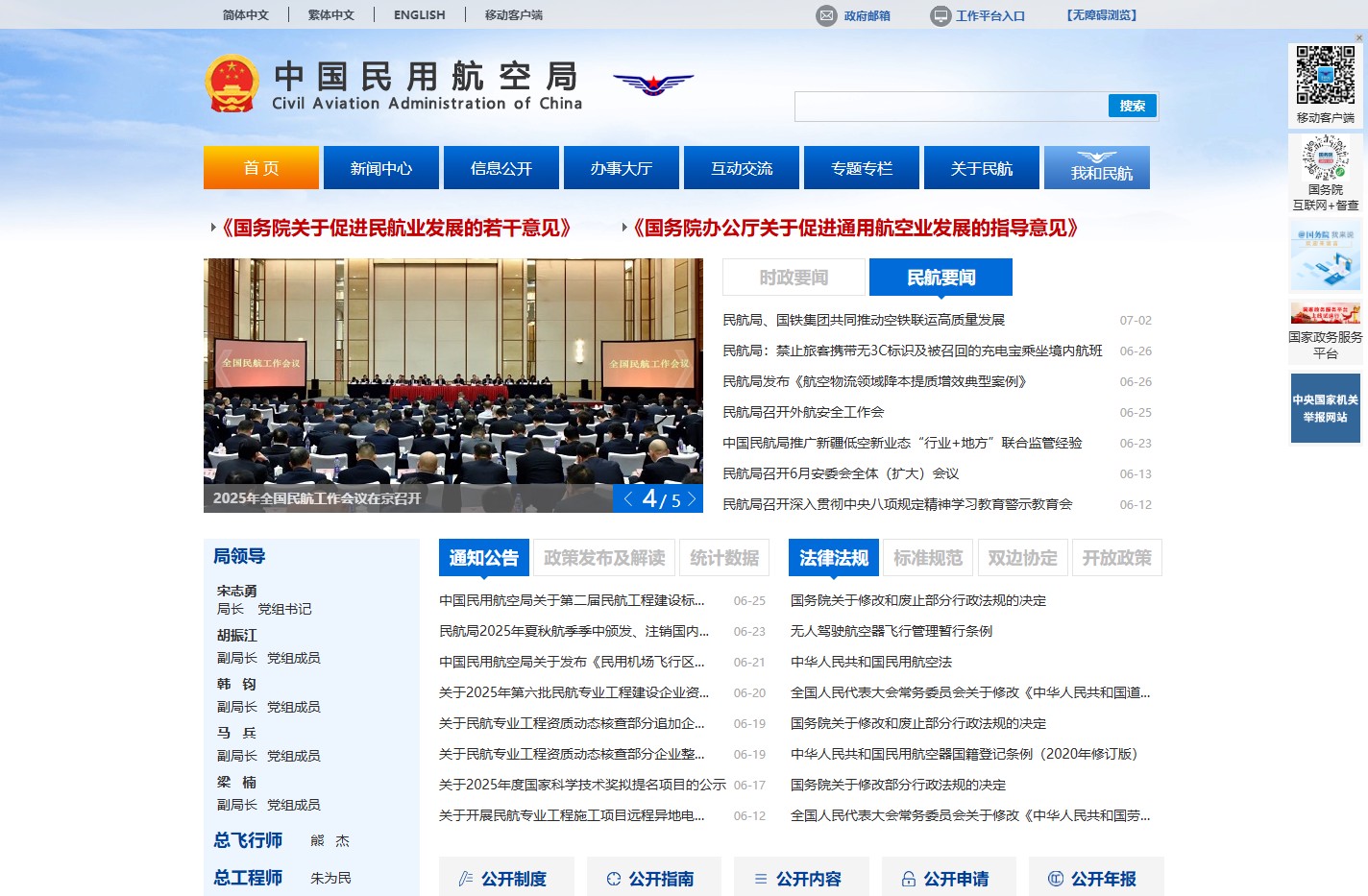Open 国务院互联网+督查 sidebar icon
The width and height of the screenshot is (1368, 896).
pos(1326,158)
